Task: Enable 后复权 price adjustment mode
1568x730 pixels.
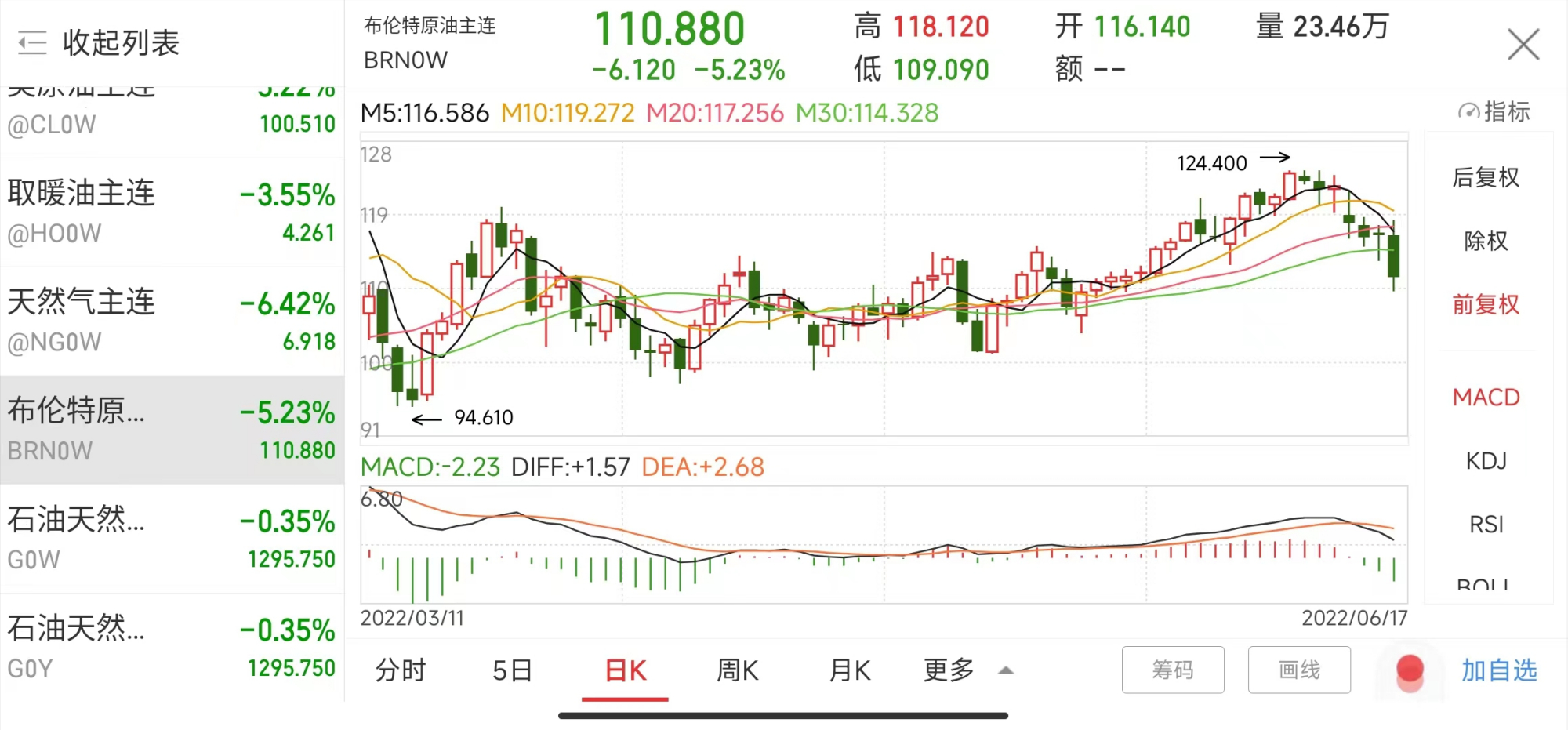Action: pos(1486,179)
